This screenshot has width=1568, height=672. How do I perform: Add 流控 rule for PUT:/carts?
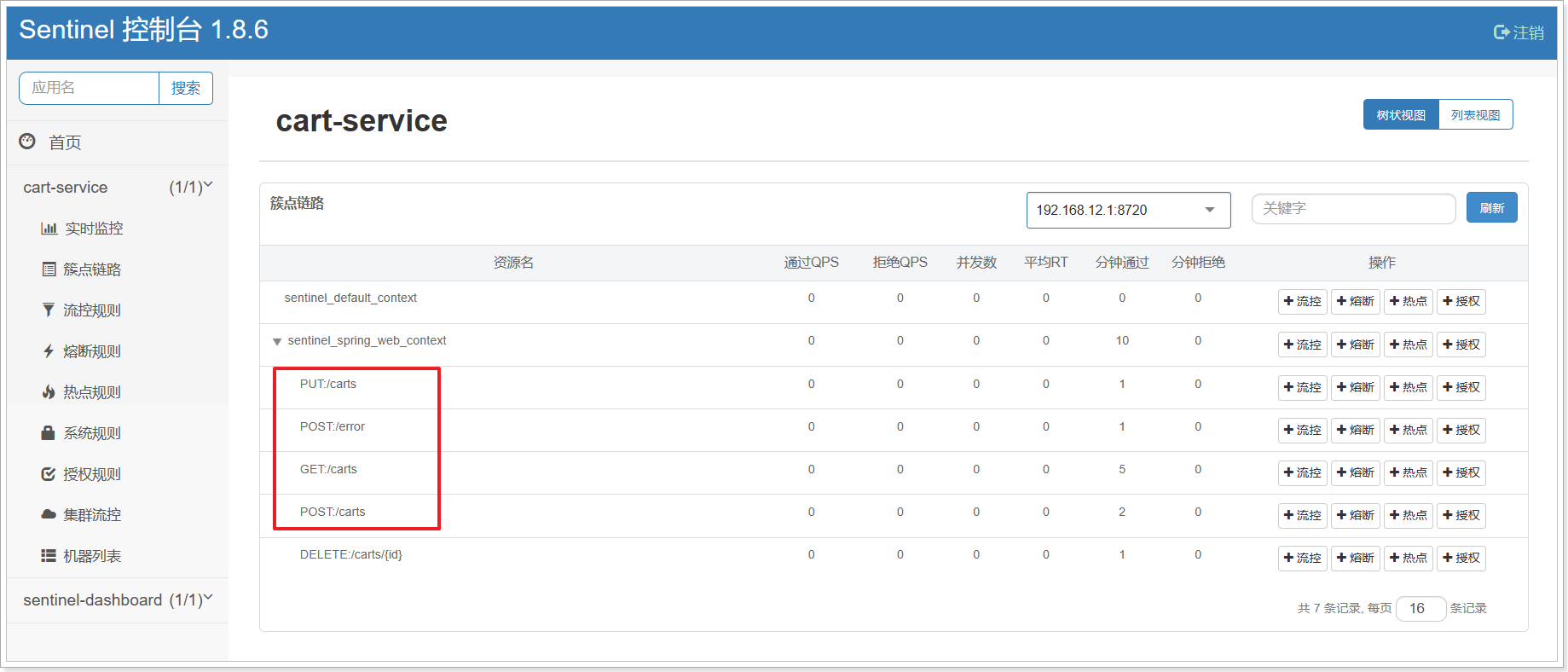pyautogui.click(x=1302, y=387)
